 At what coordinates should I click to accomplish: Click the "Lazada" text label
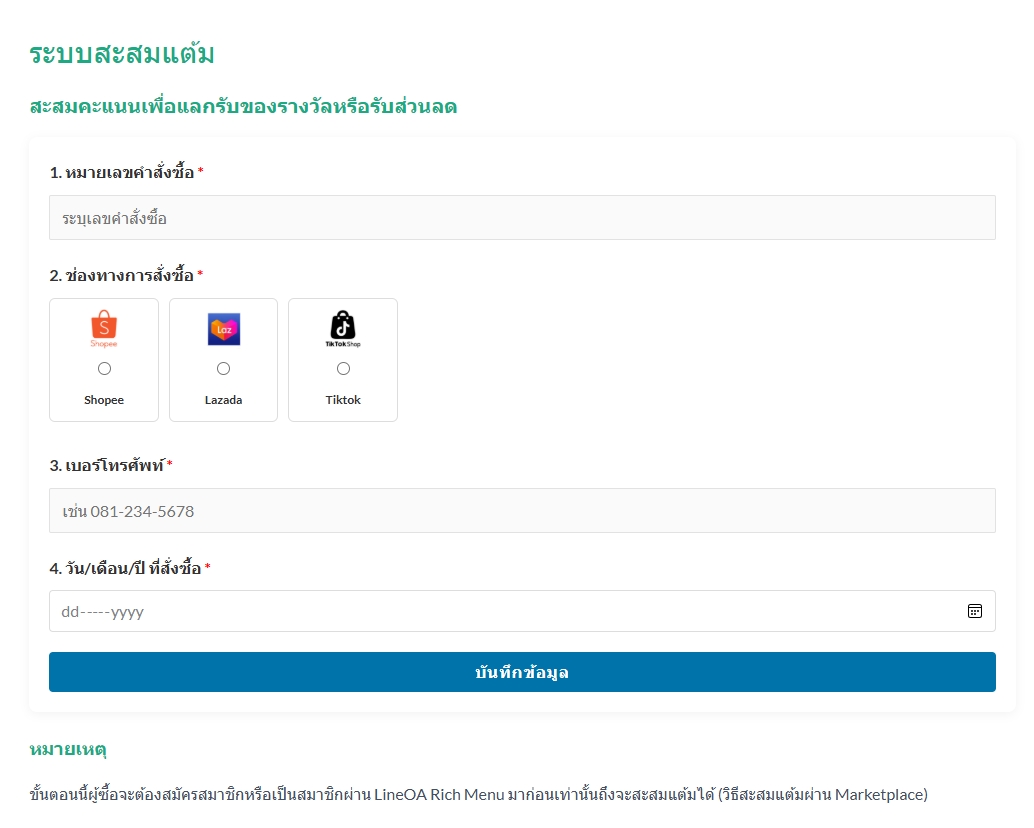223,400
